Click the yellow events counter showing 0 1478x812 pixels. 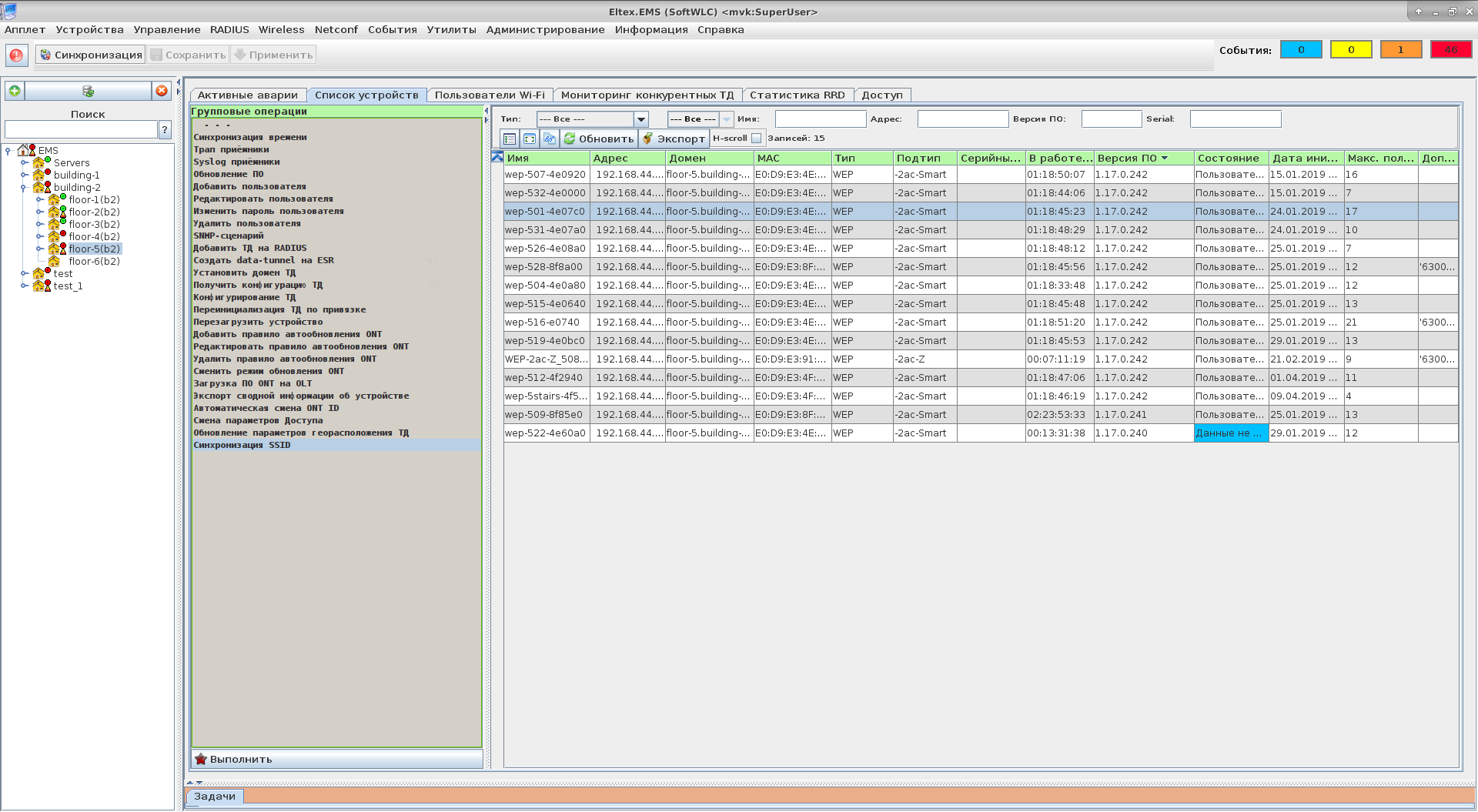pos(1351,49)
